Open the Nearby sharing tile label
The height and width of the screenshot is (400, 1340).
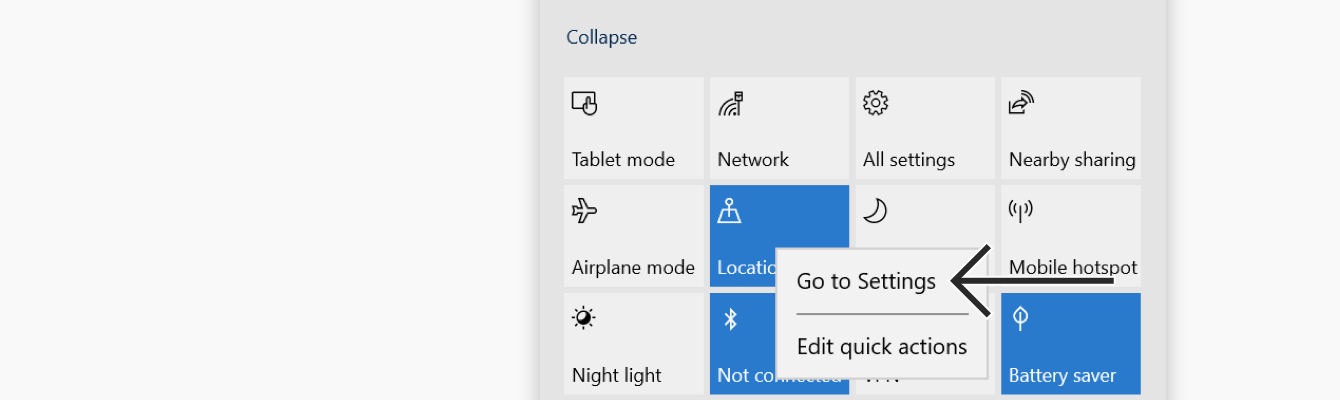(1072, 160)
